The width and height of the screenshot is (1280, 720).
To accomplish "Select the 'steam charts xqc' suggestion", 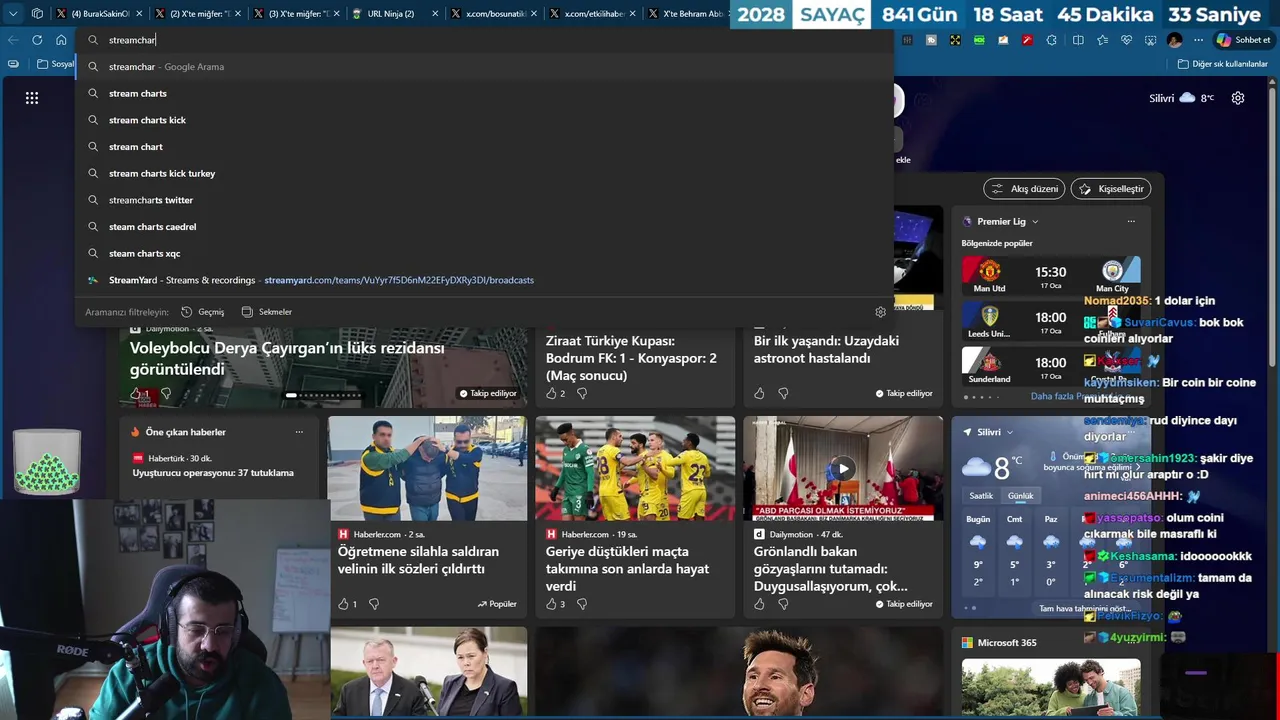I will pyautogui.click(x=485, y=253).
